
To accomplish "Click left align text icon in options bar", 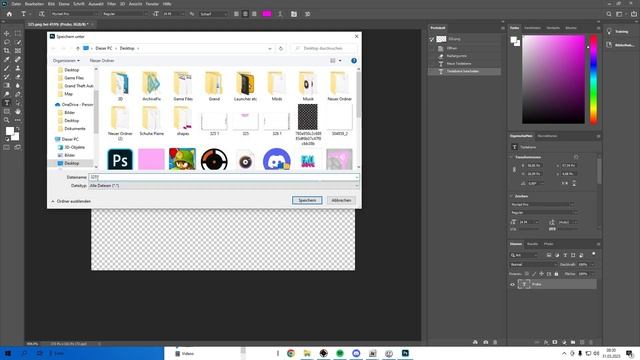I will click(236, 14).
